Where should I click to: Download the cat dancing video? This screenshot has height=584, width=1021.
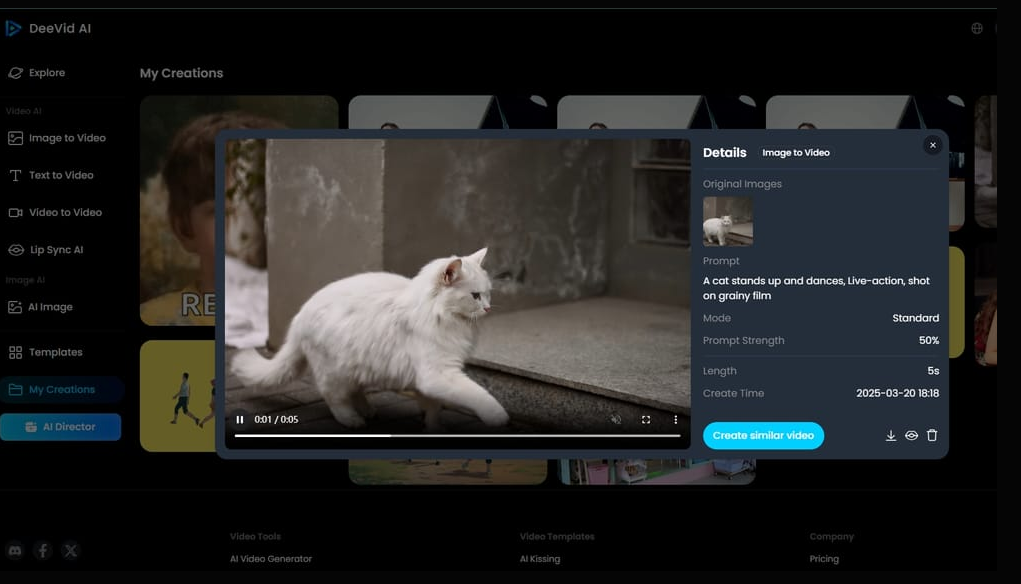891,435
